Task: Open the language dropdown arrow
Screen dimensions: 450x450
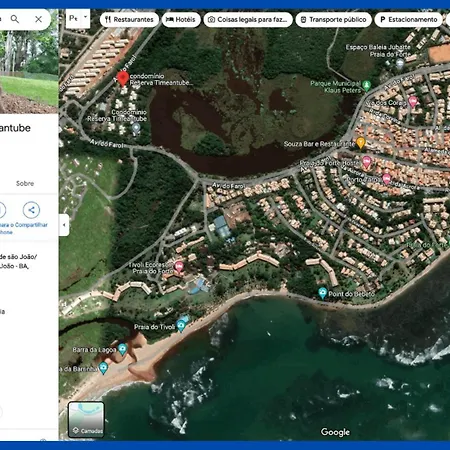Action: [85, 17]
